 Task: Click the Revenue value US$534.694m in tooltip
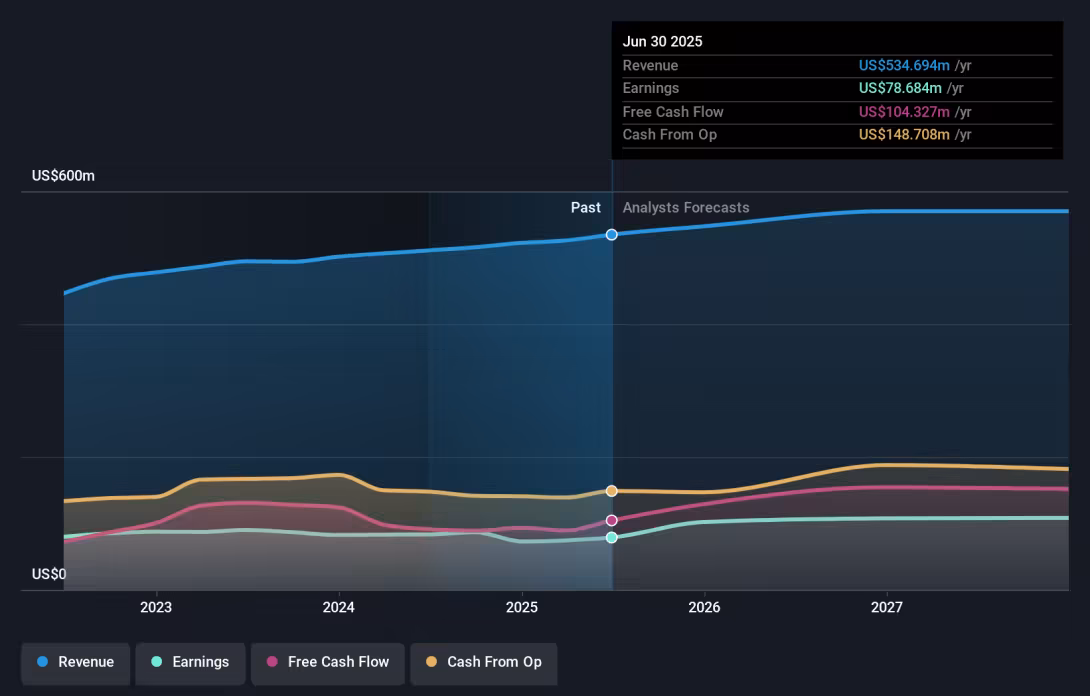[904, 65]
